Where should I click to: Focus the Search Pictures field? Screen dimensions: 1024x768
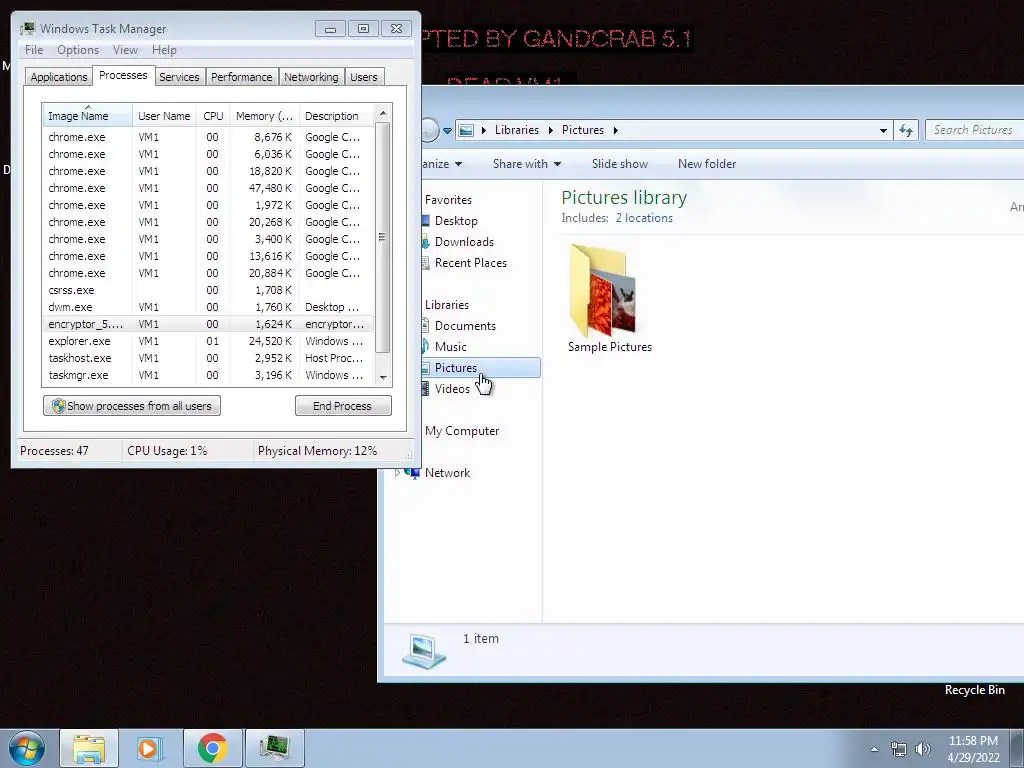click(974, 130)
